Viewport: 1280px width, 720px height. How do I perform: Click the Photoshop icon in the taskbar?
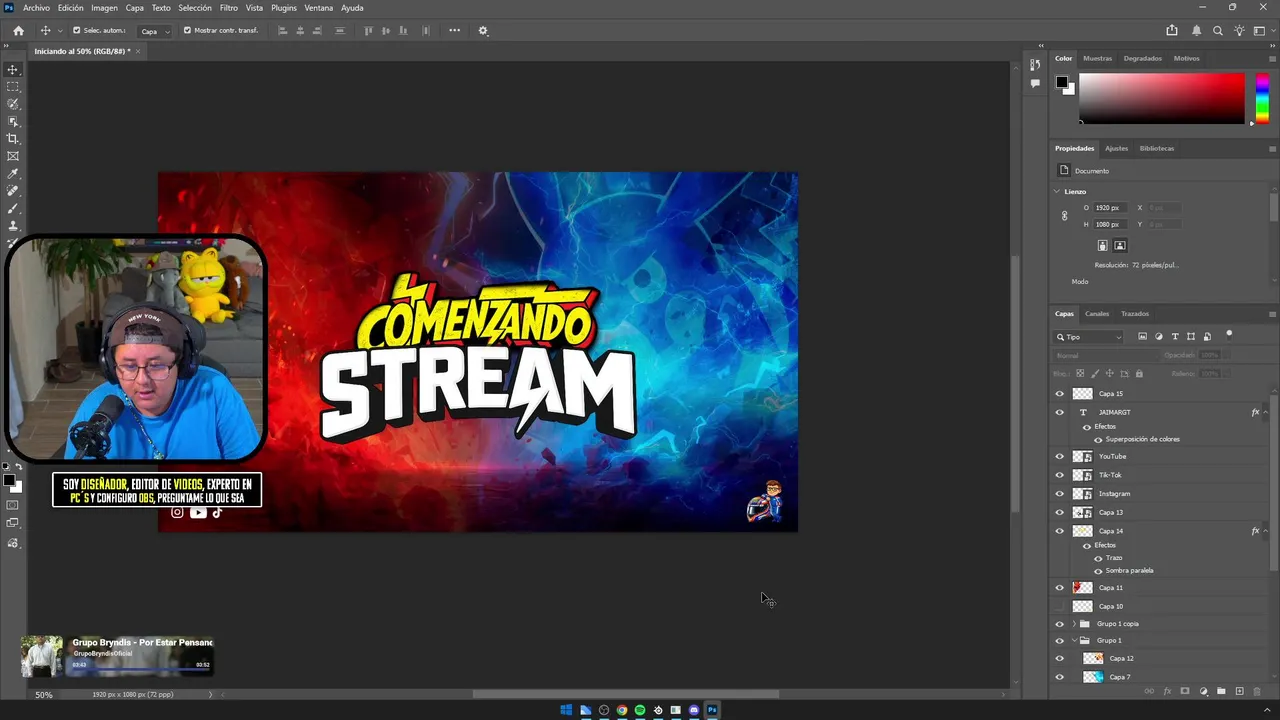pos(712,710)
